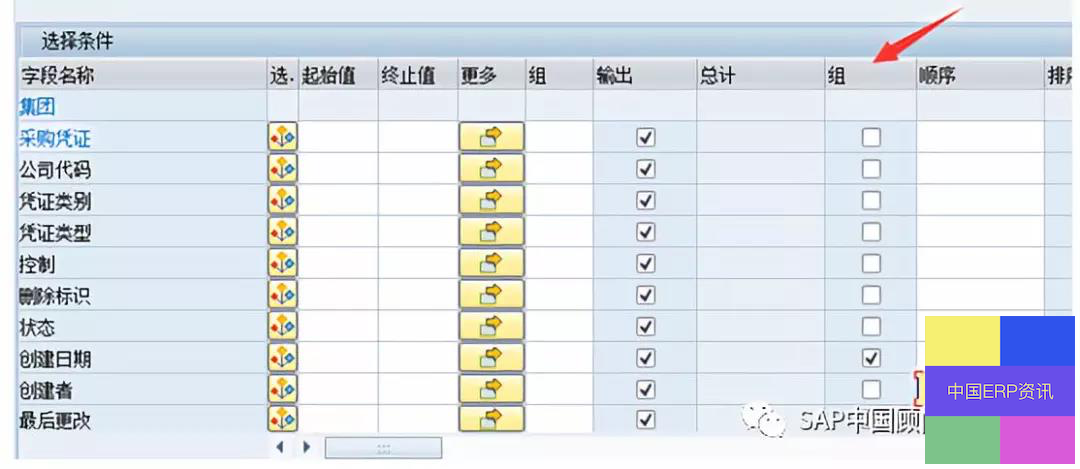The height and width of the screenshot is (469, 1080).
Task: Click selection options icon for 创建日期
Action: coord(282,357)
